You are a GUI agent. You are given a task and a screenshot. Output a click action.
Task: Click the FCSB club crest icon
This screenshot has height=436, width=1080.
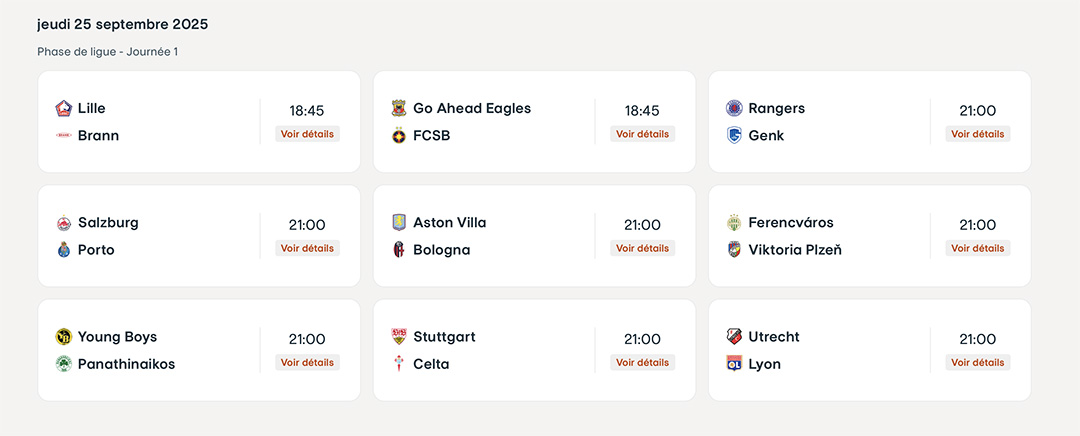coord(399,135)
